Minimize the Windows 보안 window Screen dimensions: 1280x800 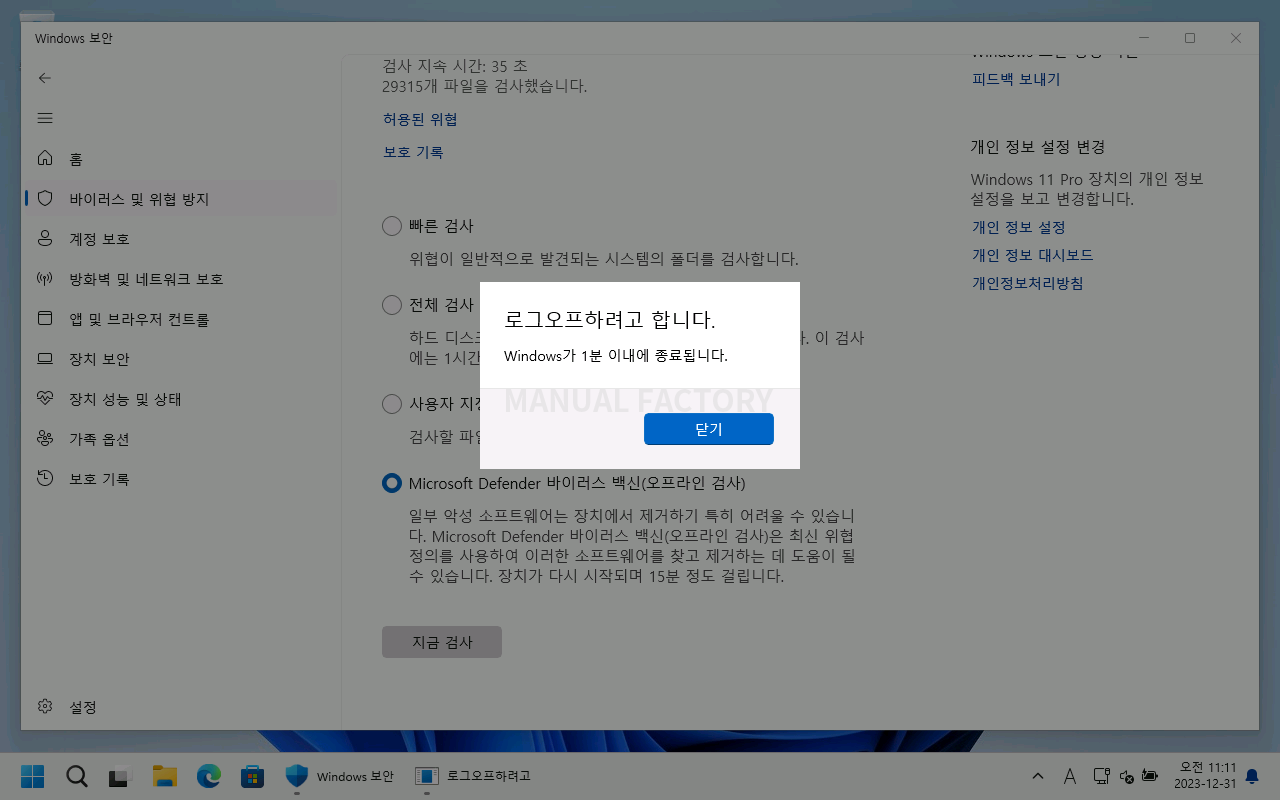pos(1143,38)
